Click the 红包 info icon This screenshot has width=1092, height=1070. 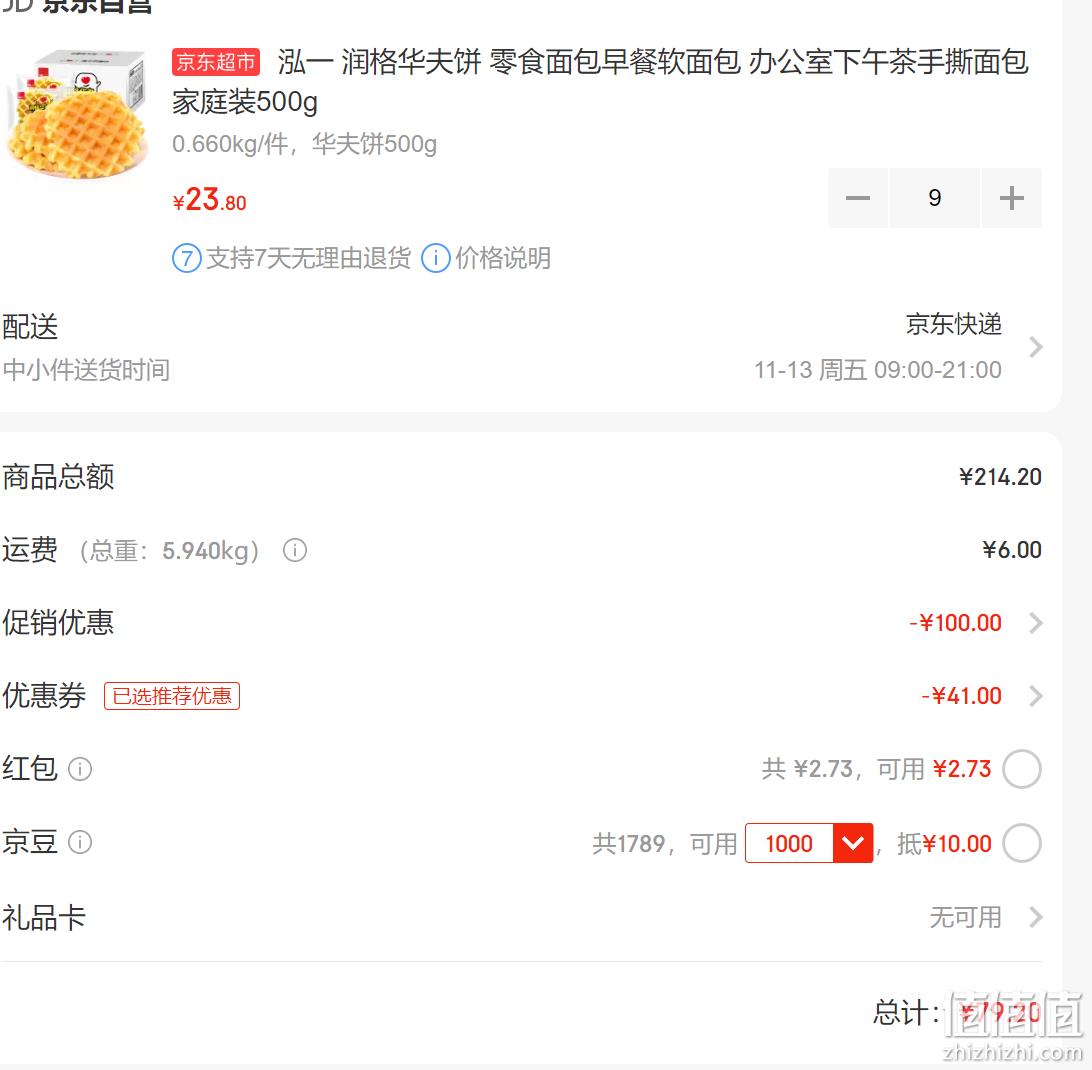[80, 769]
